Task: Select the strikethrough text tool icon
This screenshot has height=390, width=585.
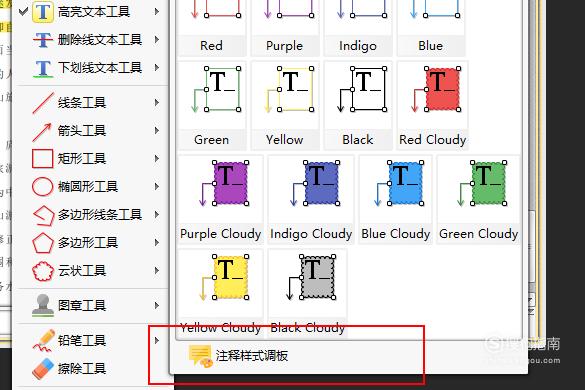Action: pos(43,40)
